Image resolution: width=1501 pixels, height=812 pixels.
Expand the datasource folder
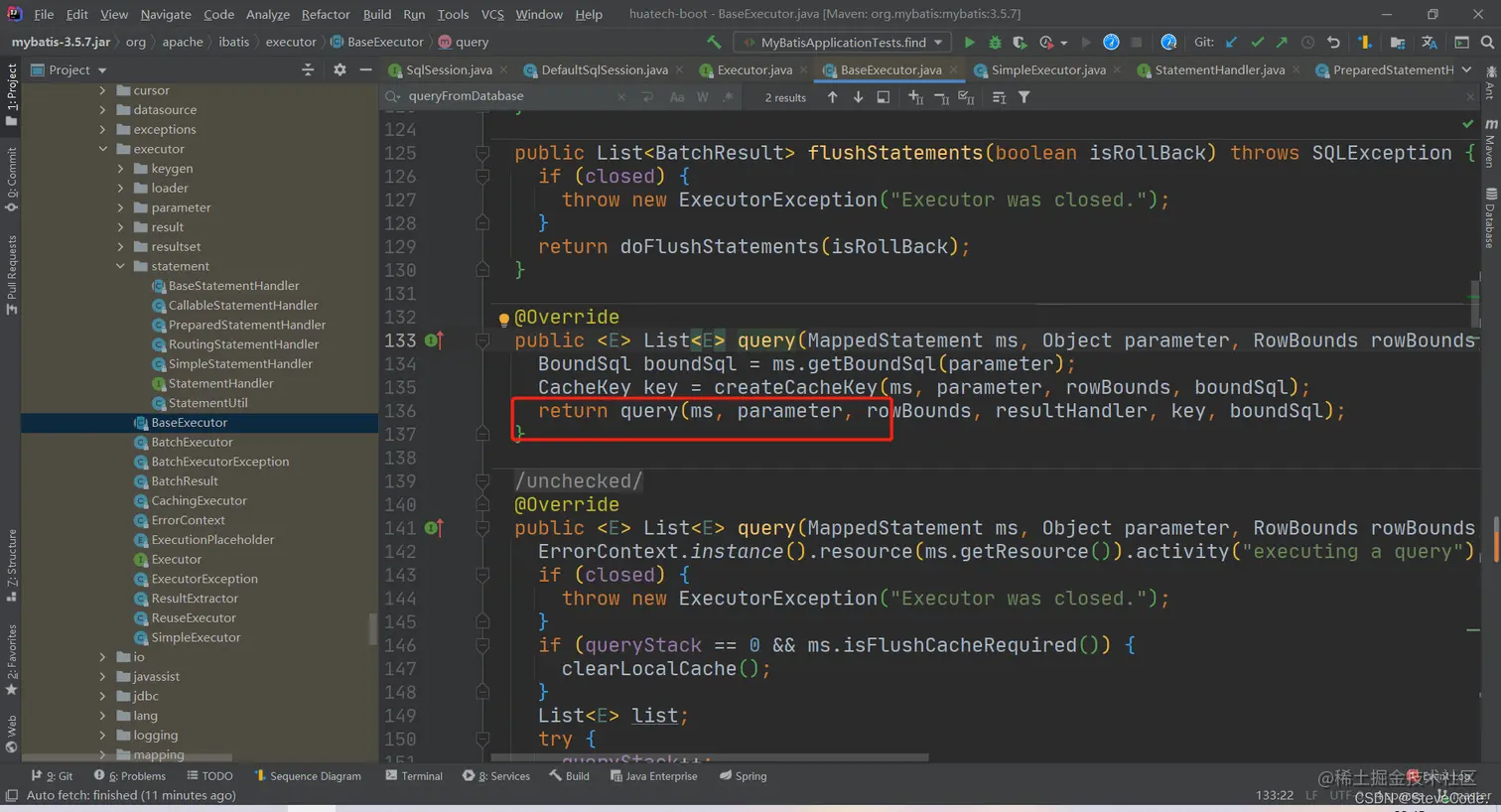pyautogui.click(x=103, y=110)
